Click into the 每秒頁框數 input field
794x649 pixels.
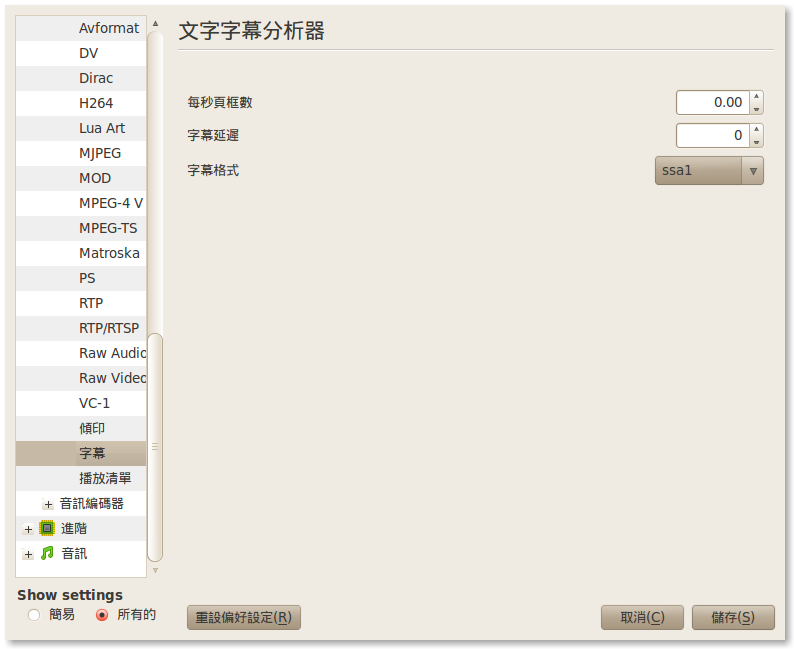tap(713, 103)
